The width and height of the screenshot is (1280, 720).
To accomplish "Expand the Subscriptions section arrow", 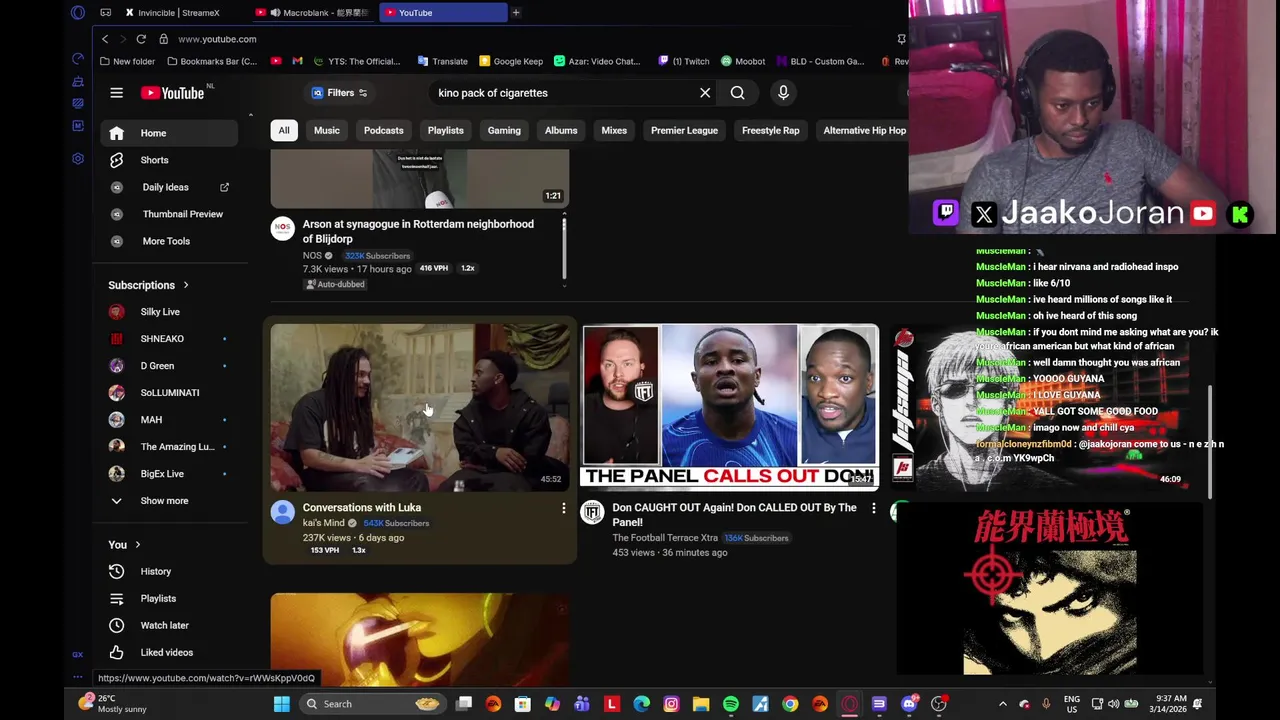I will tap(185, 285).
